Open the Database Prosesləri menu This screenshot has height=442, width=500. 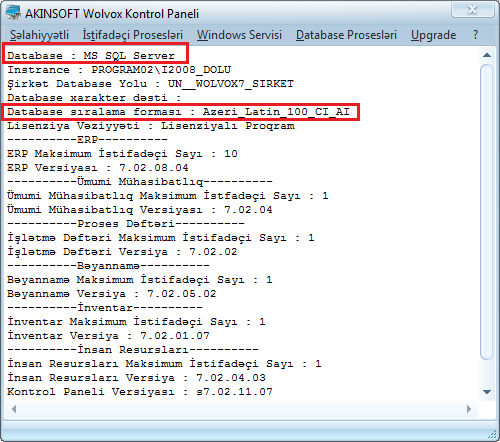point(346,35)
